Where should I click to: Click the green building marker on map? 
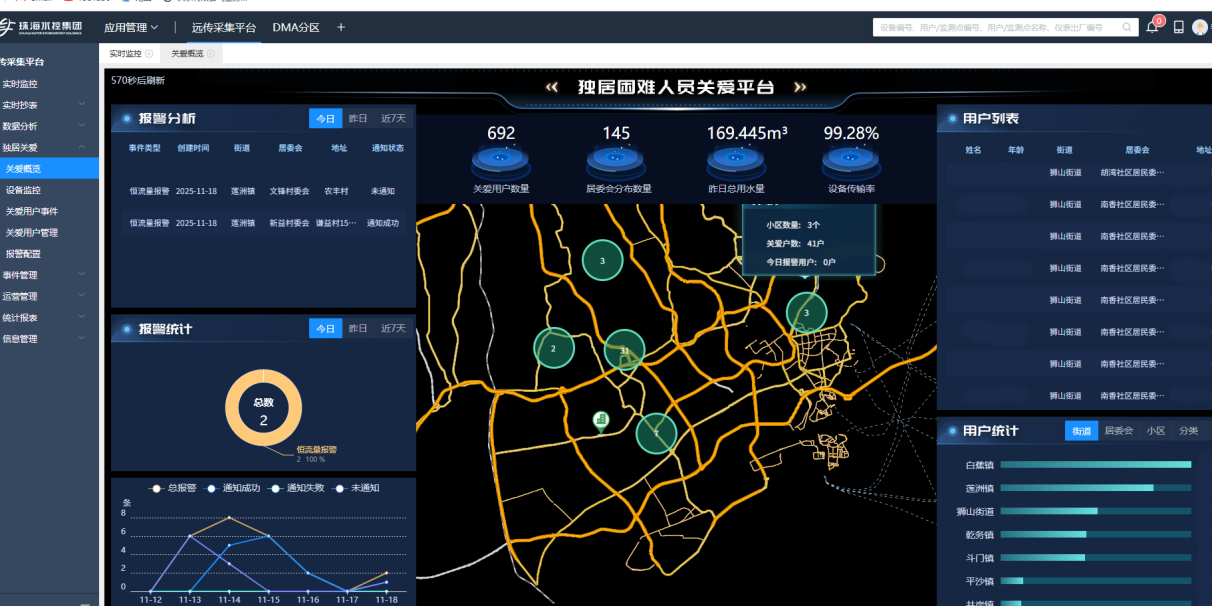(x=601, y=421)
